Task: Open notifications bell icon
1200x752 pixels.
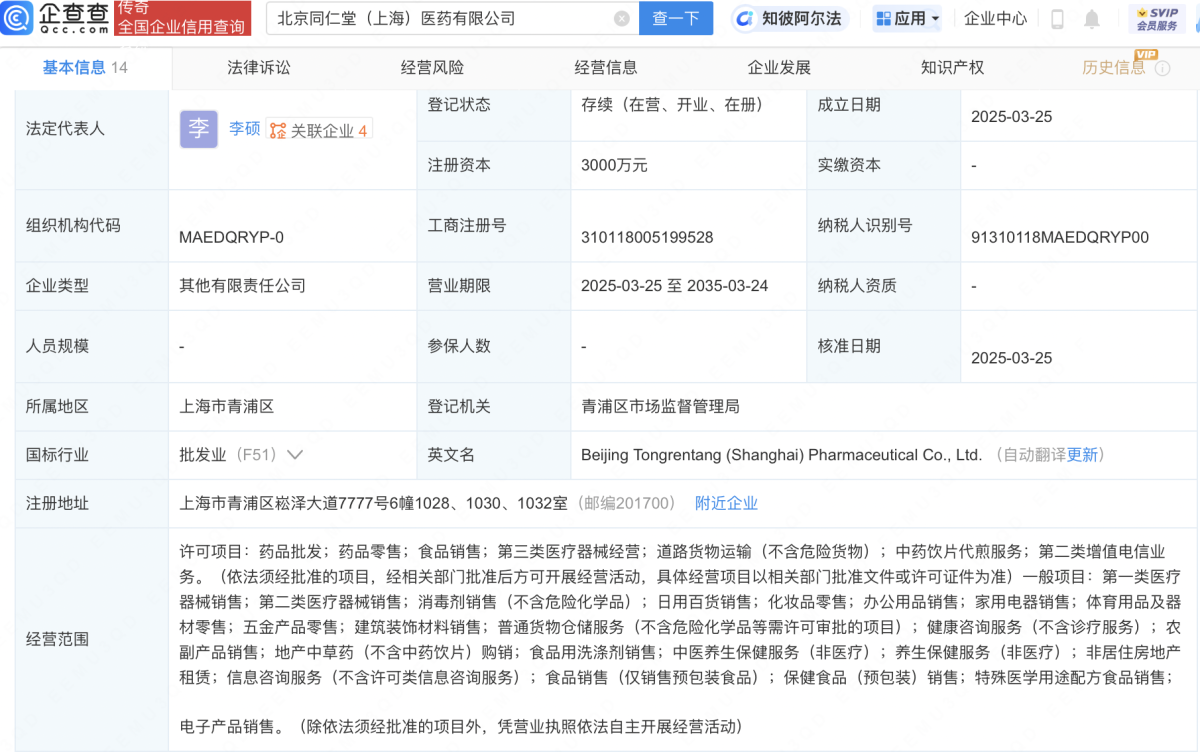Action: pyautogui.click(x=1092, y=18)
